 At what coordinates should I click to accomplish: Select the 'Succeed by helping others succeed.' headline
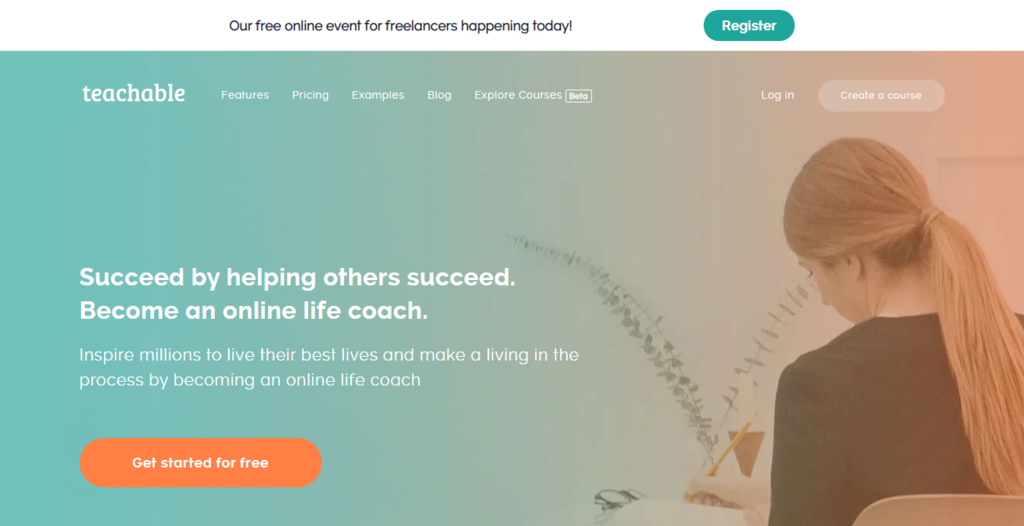tap(297, 277)
